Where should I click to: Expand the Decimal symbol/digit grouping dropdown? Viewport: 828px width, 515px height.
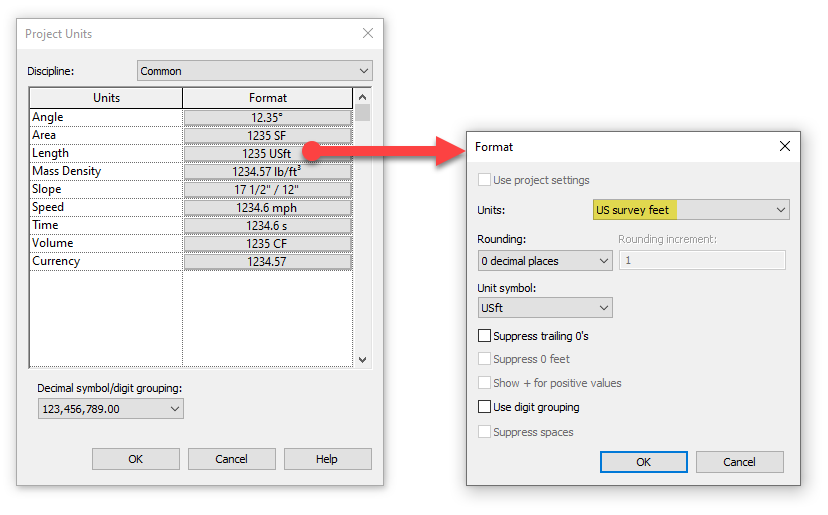[x=110, y=409]
